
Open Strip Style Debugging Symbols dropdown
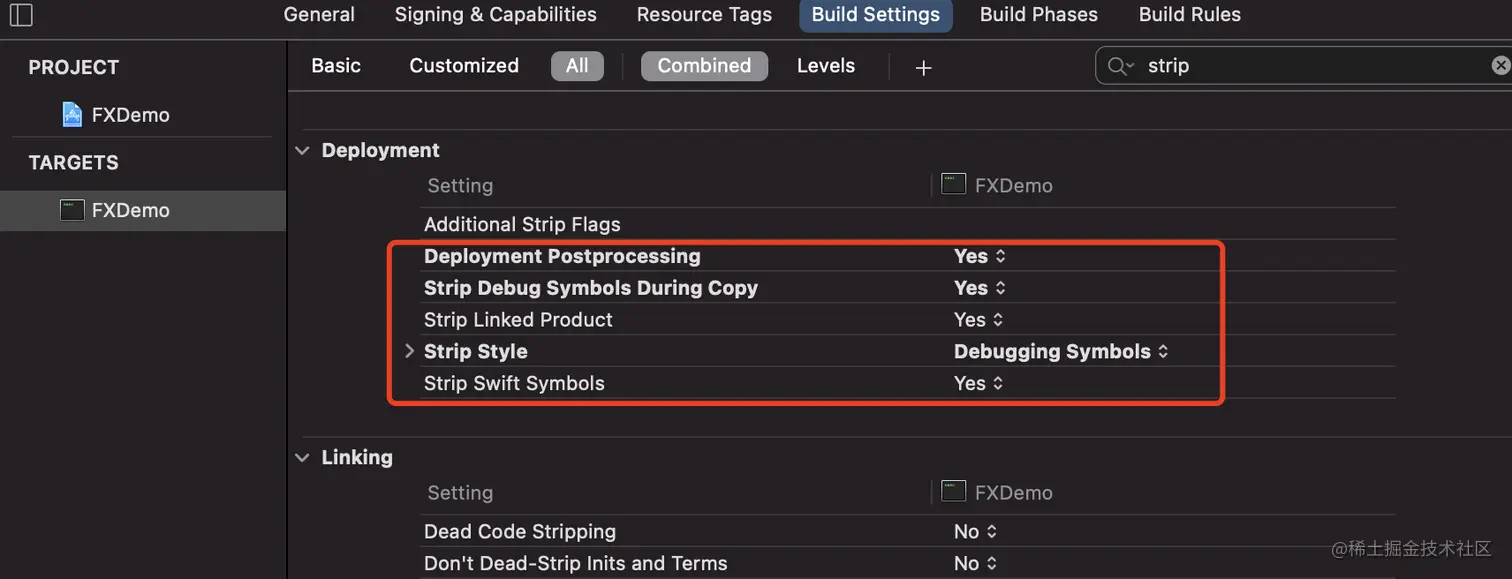[x=1060, y=352]
